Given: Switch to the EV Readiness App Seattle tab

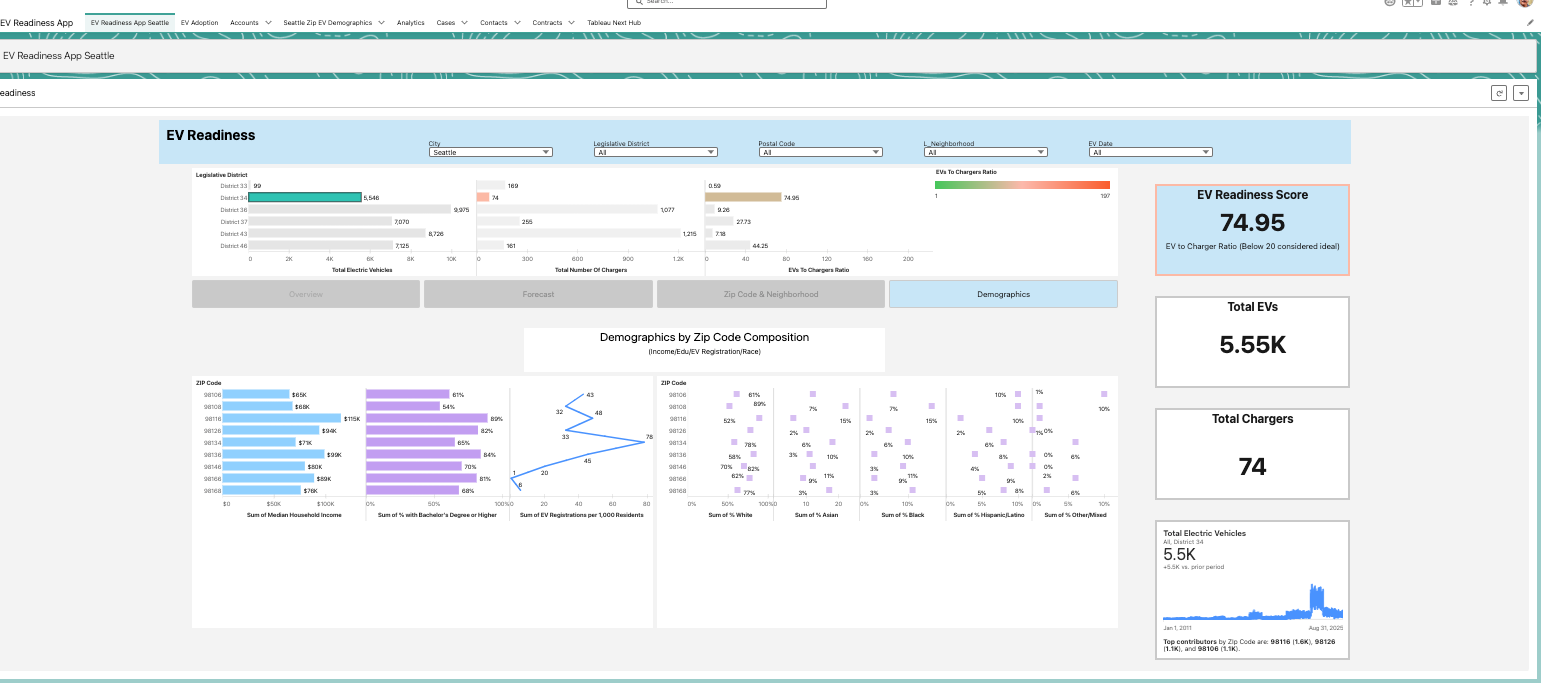Looking at the screenshot, I should coord(130,22).
